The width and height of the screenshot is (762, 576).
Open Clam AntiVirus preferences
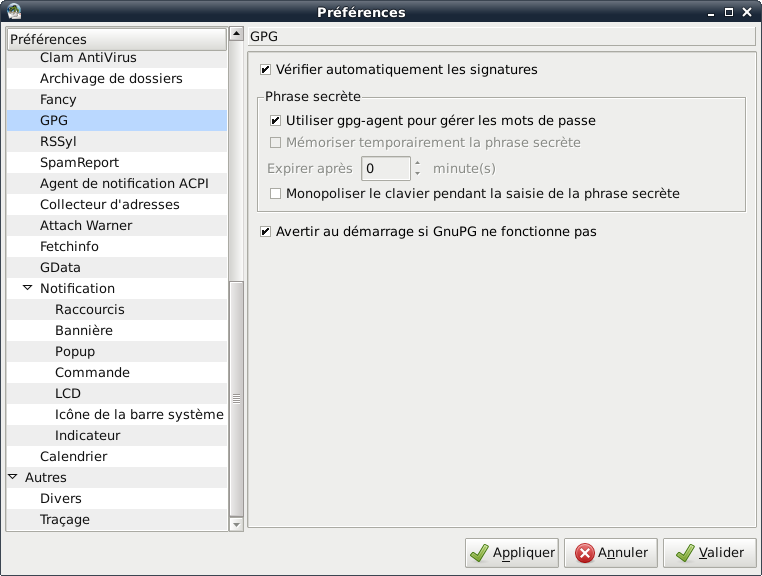pyautogui.click(x=88, y=58)
